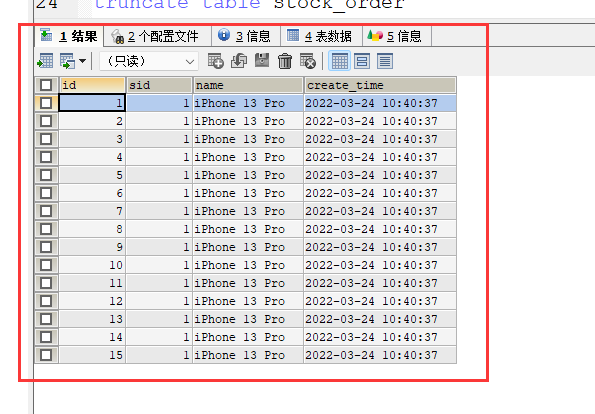Viewport: 595px width, 414px height.
Task: Check the checkbox for row id 5
Action: tap(46, 175)
